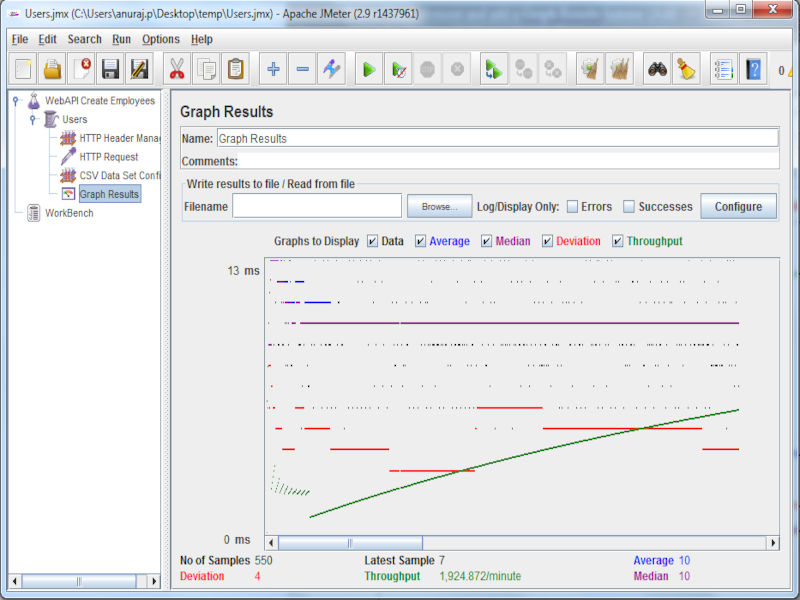The height and width of the screenshot is (600, 800).
Task: Click the Shutdown test icon
Action: click(457, 68)
